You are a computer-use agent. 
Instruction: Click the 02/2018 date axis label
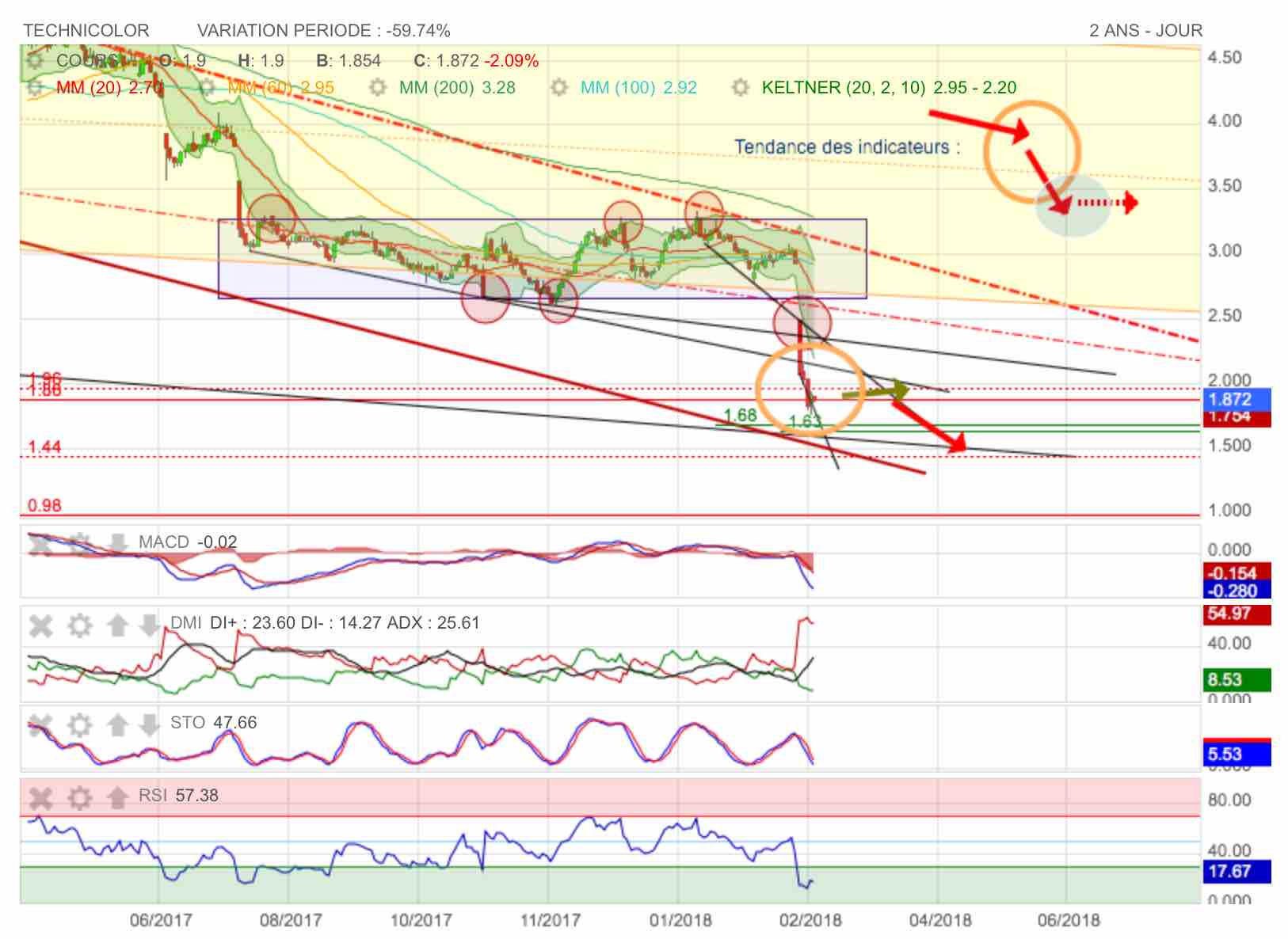pos(810,920)
